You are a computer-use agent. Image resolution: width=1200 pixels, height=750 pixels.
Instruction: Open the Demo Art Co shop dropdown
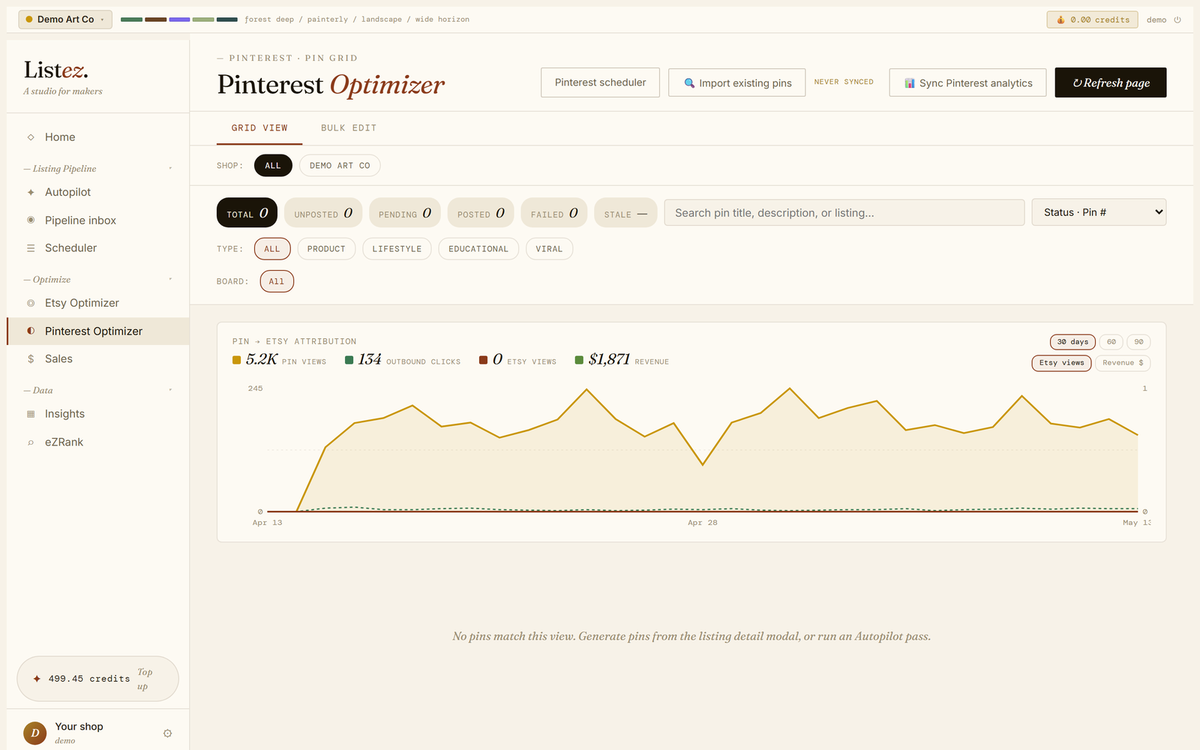pos(65,19)
